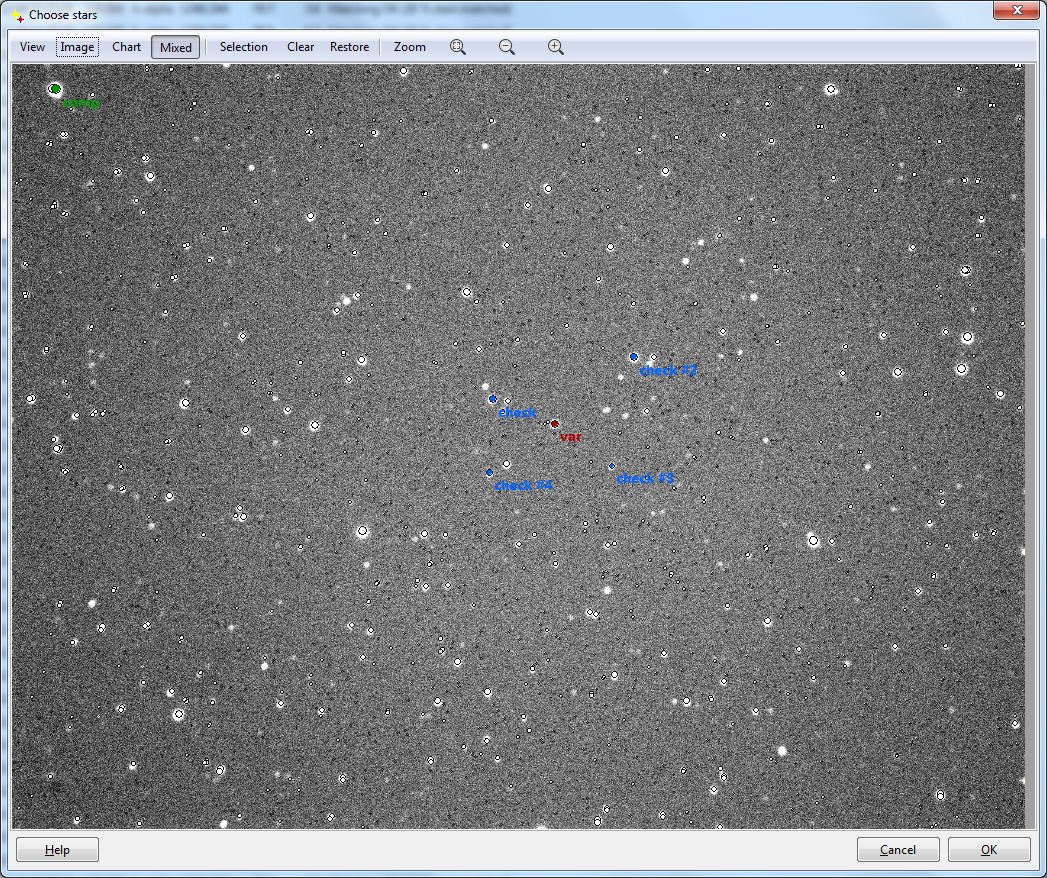Viewport: 1047px width, 878px height.
Task: Click the green comp star marker
Action: [x=55, y=89]
